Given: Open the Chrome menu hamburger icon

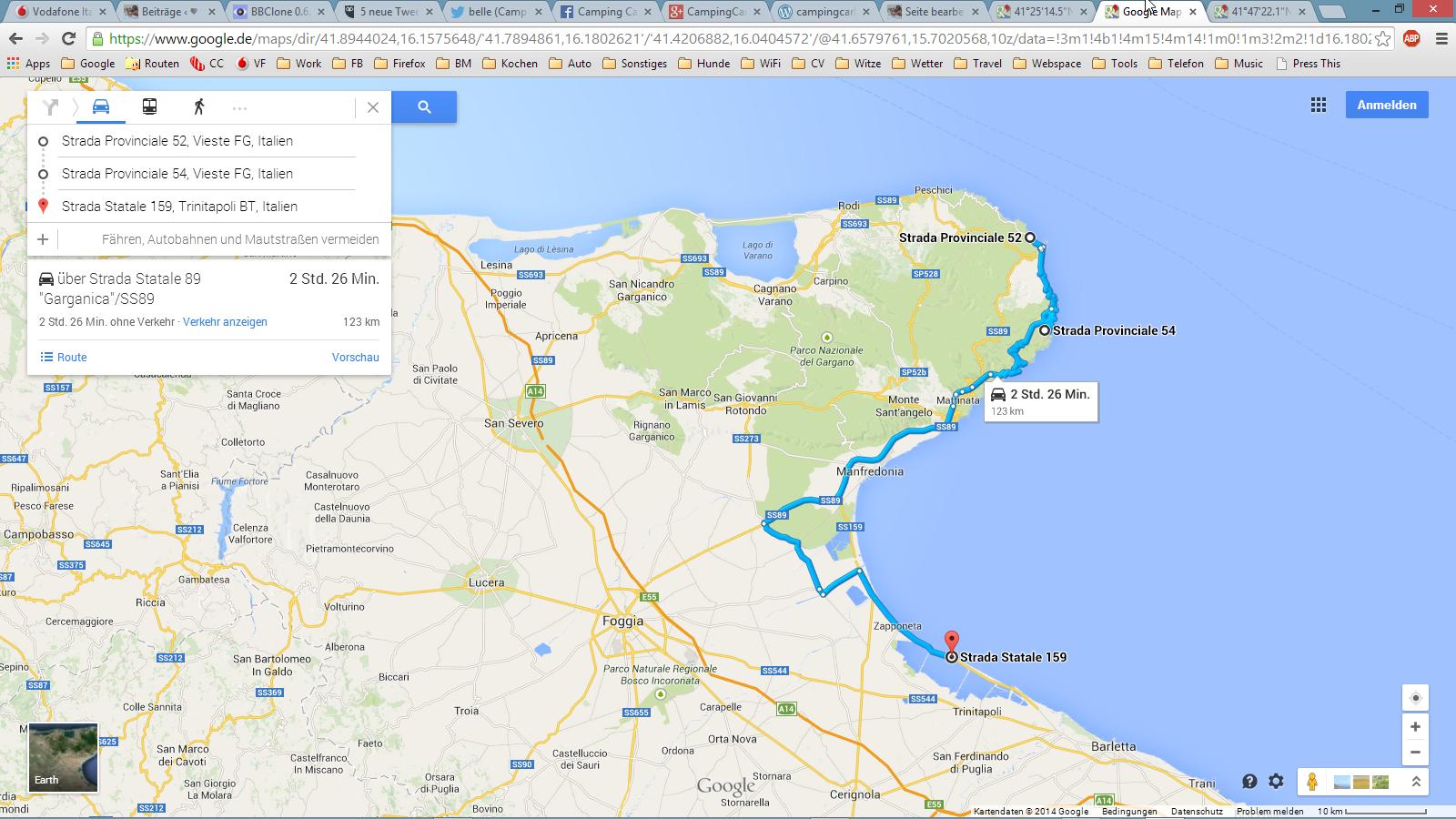Looking at the screenshot, I should click(1441, 39).
